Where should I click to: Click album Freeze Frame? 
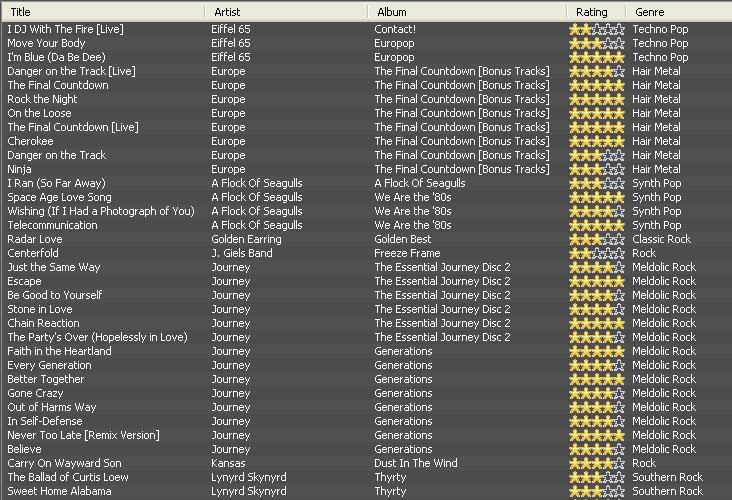(x=407, y=254)
